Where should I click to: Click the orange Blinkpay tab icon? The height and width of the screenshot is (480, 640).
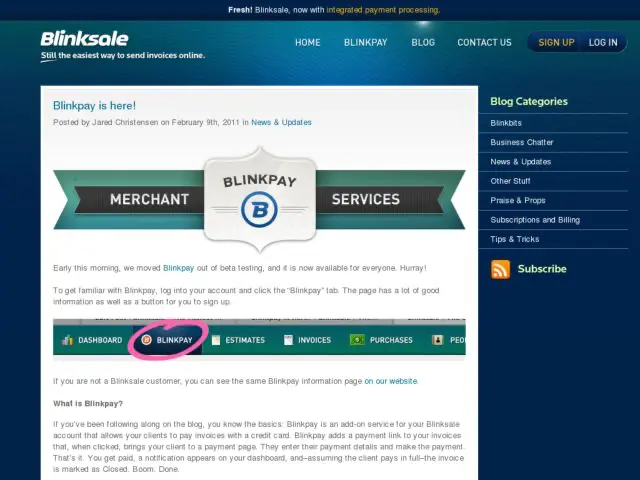click(x=147, y=340)
